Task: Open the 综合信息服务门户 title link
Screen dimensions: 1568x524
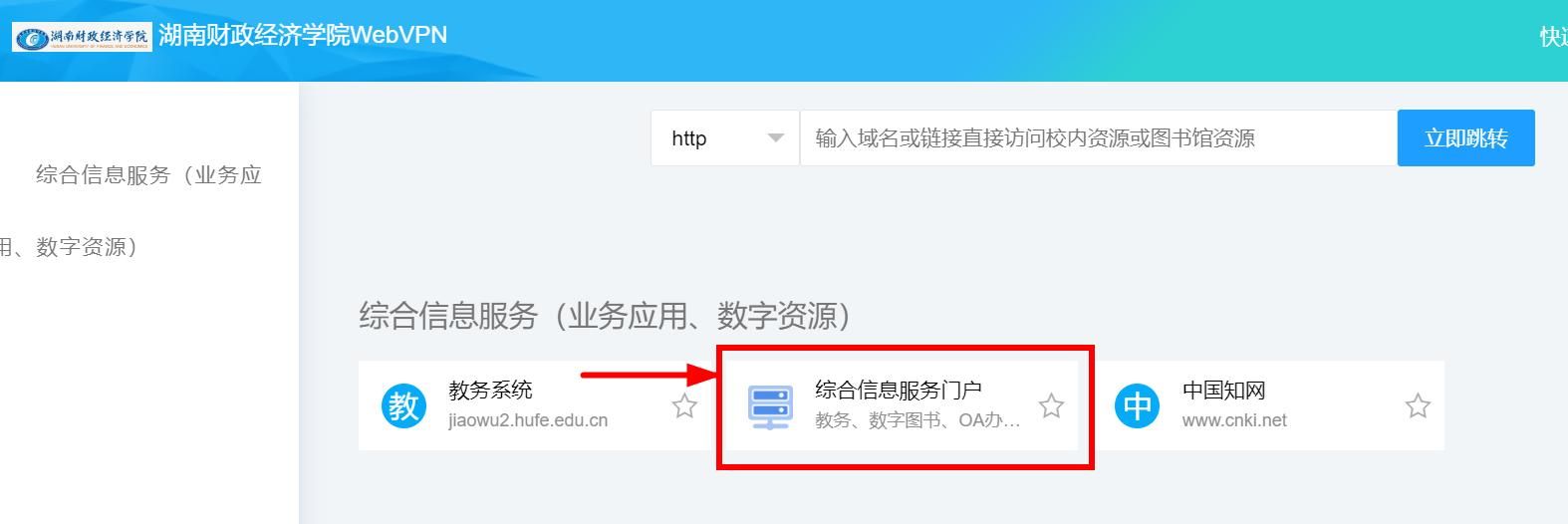Action: (x=898, y=391)
